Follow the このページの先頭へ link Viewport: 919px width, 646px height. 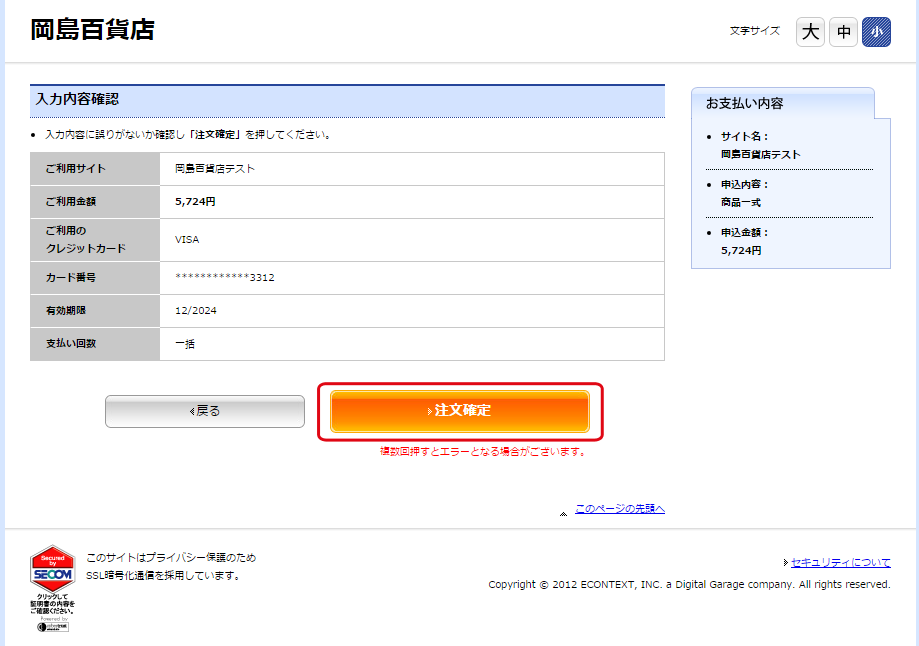pyautogui.click(x=620, y=508)
